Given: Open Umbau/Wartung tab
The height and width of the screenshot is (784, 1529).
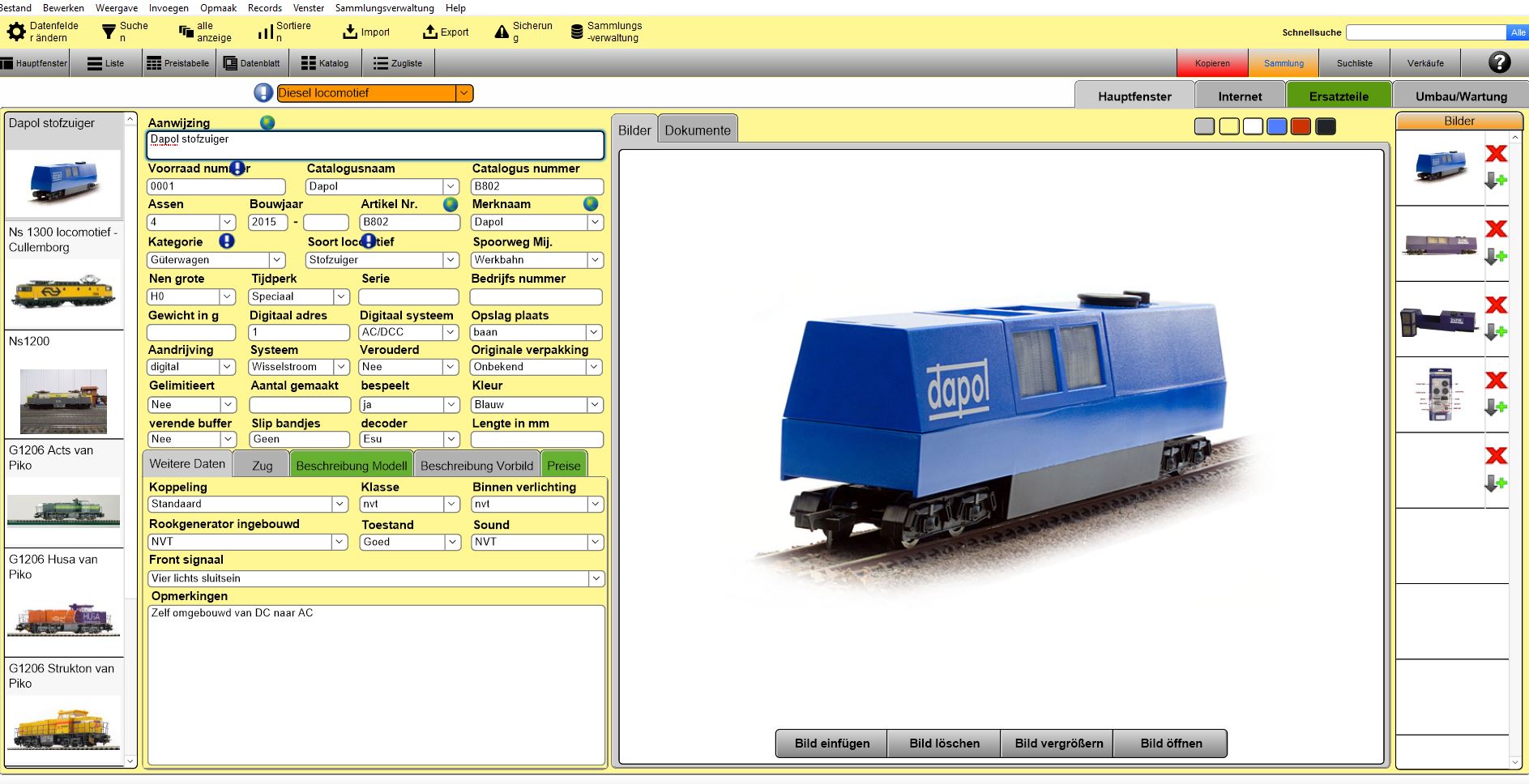Looking at the screenshot, I should click(x=1461, y=96).
